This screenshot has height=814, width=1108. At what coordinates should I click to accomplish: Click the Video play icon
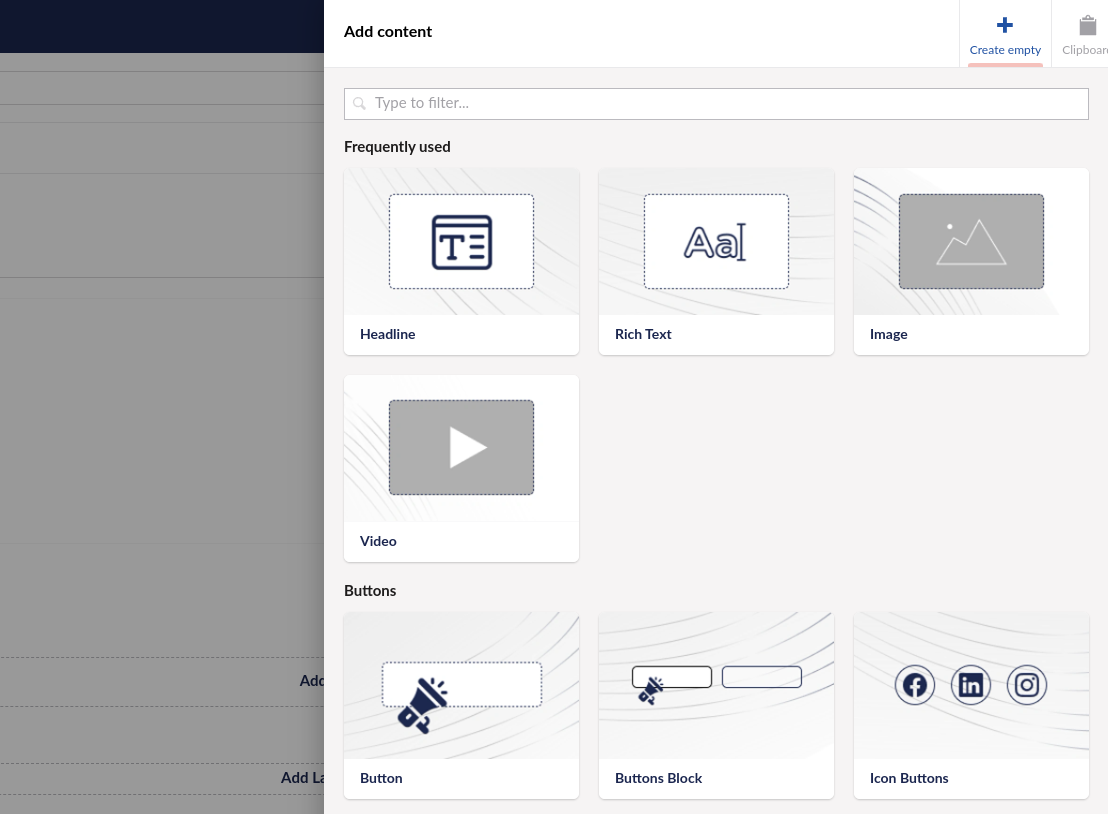(466, 448)
